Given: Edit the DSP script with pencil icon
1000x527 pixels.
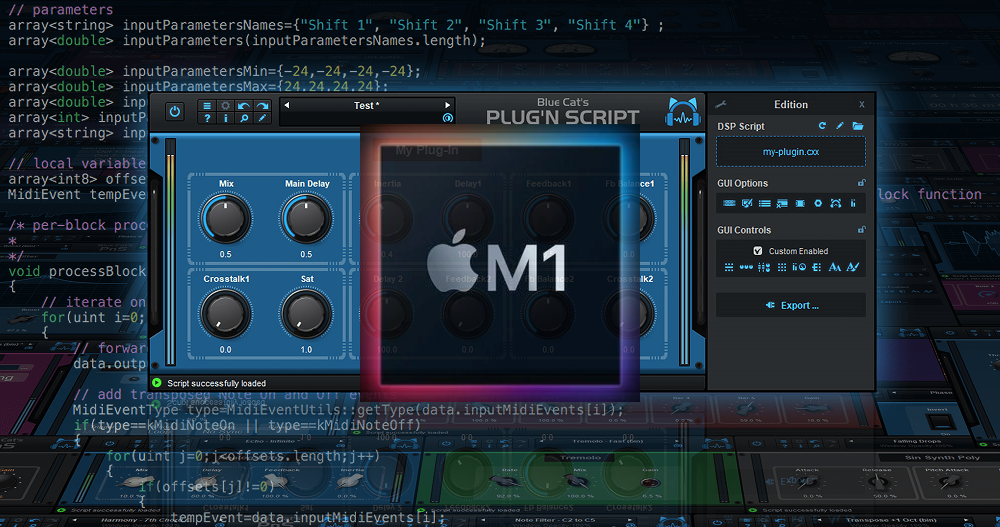Looking at the screenshot, I should [840, 126].
